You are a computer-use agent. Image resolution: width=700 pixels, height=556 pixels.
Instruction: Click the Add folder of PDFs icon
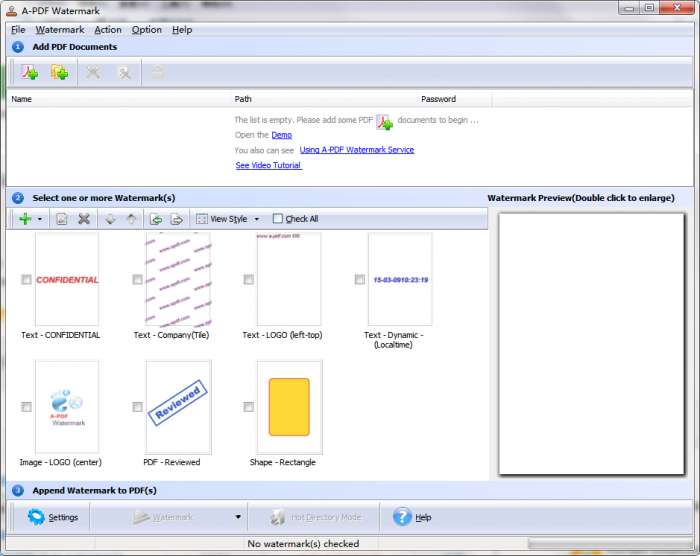coord(59,73)
